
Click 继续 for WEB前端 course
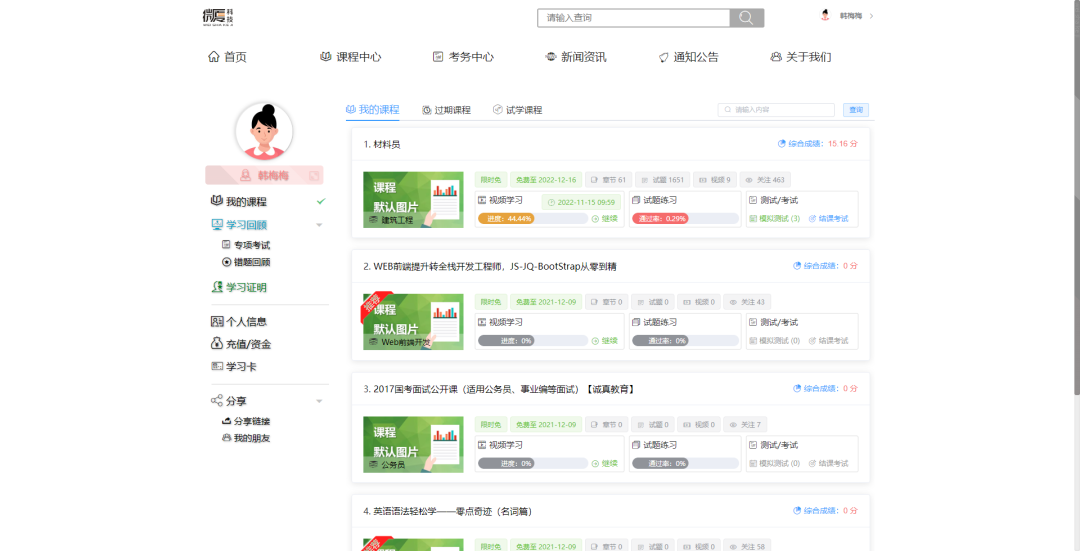pos(605,341)
